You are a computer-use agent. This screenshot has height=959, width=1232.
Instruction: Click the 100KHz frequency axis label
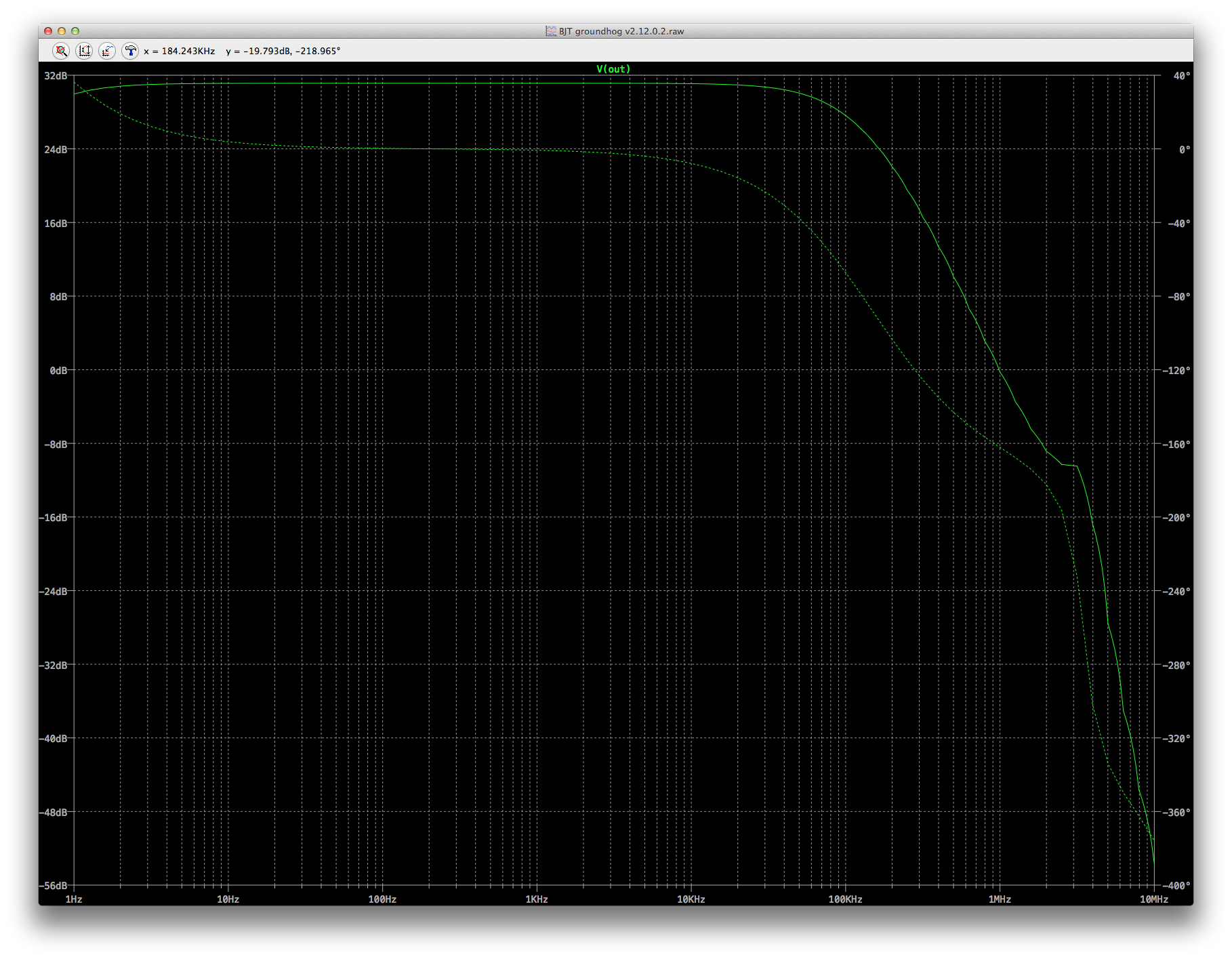point(845,899)
